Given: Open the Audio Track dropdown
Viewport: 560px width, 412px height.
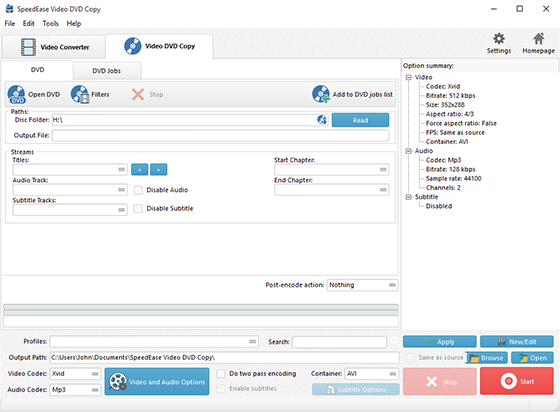Looking at the screenshot, I should point(70,190).
